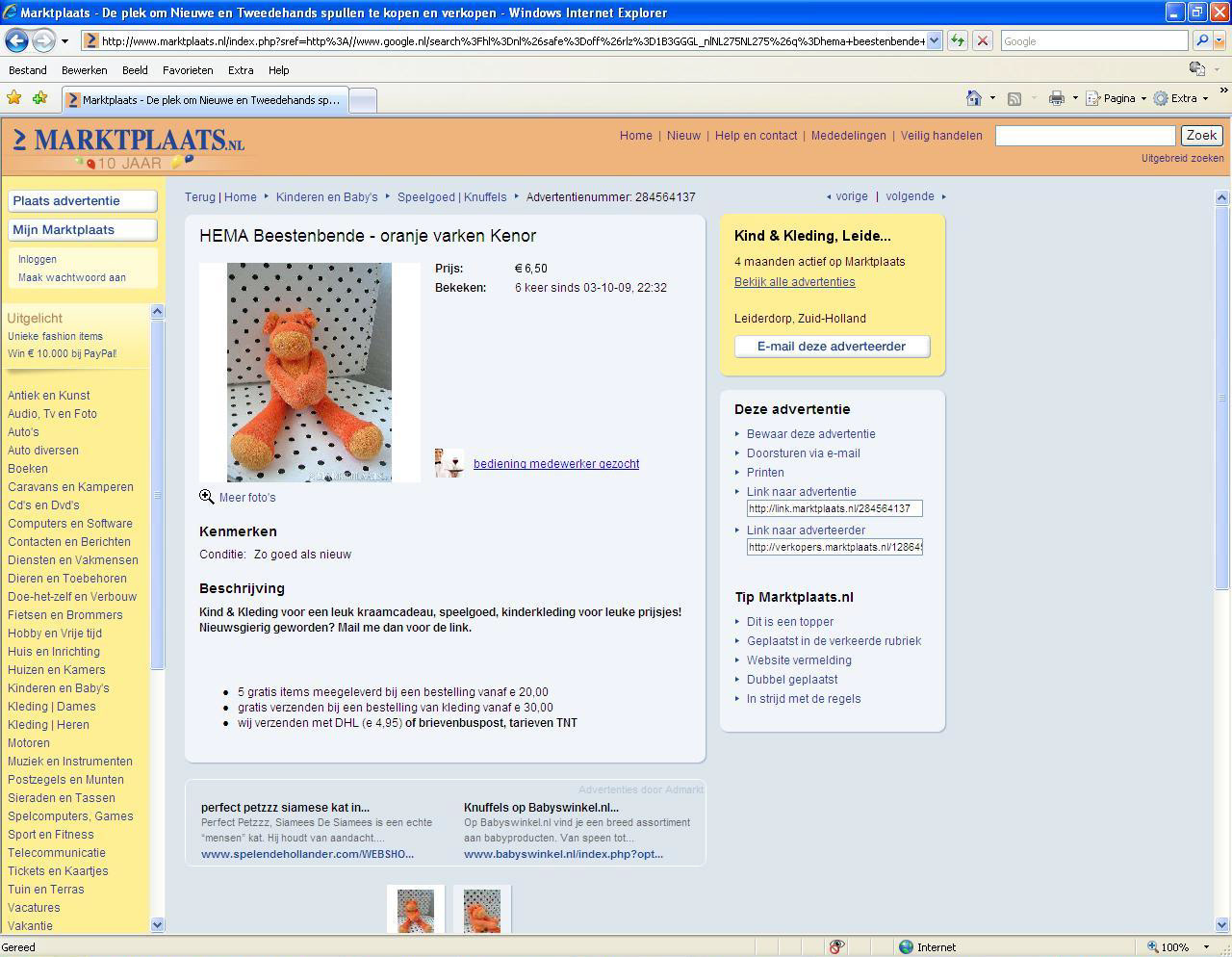Click the bediening medewerker gezocht ad image
This screenshot has width=1232, height=957.
[449, 463]
